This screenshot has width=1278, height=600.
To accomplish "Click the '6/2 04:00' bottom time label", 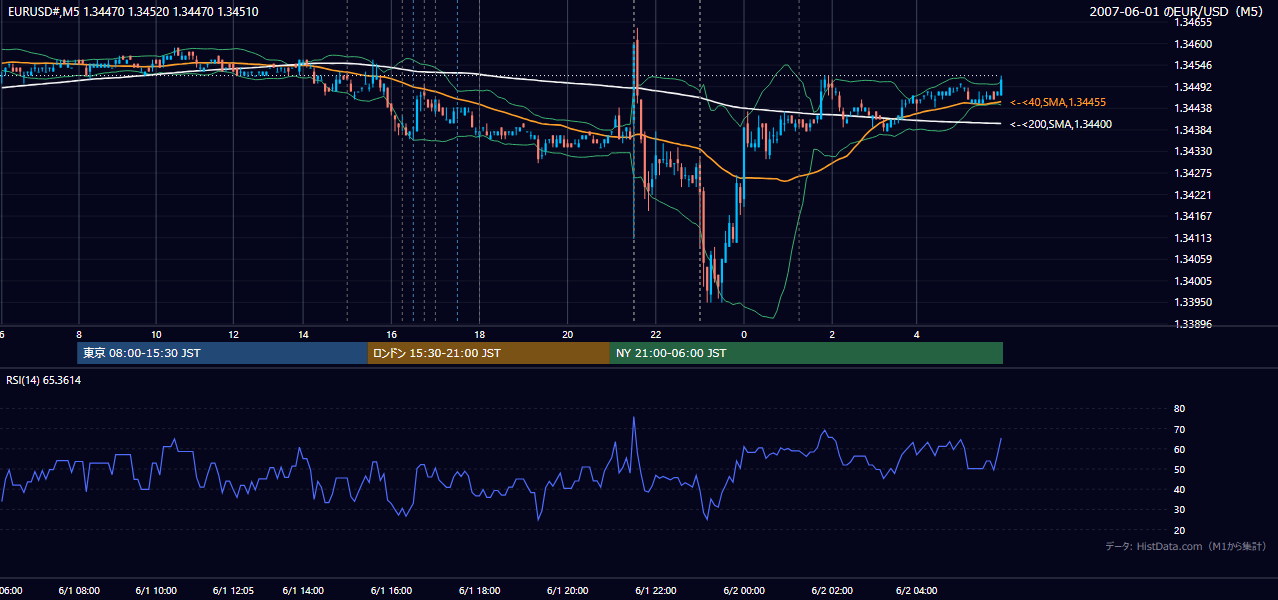I will click(917, 591).
